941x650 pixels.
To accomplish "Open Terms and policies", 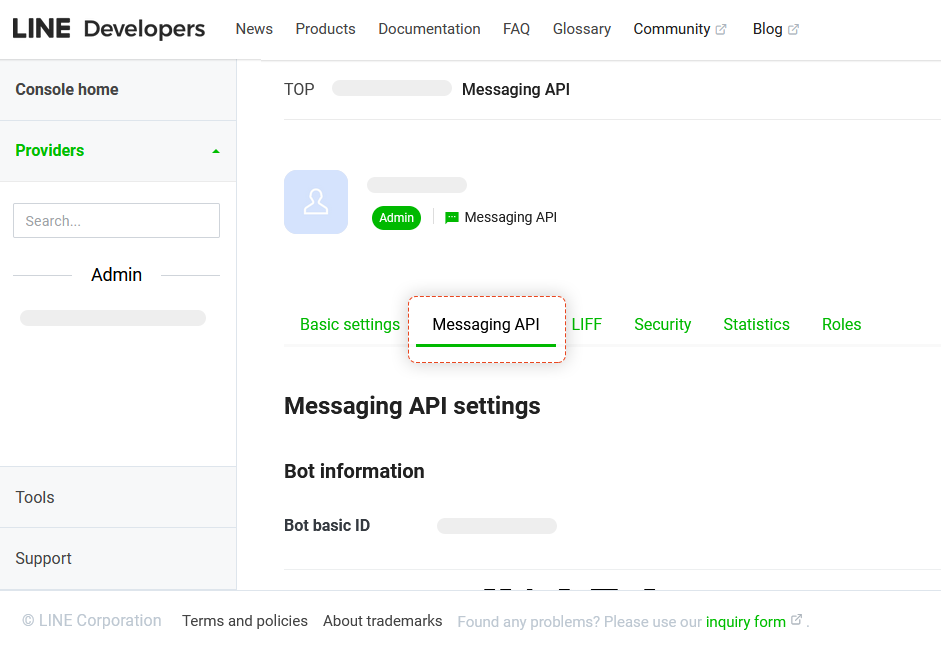I will [x=245, y=621].
